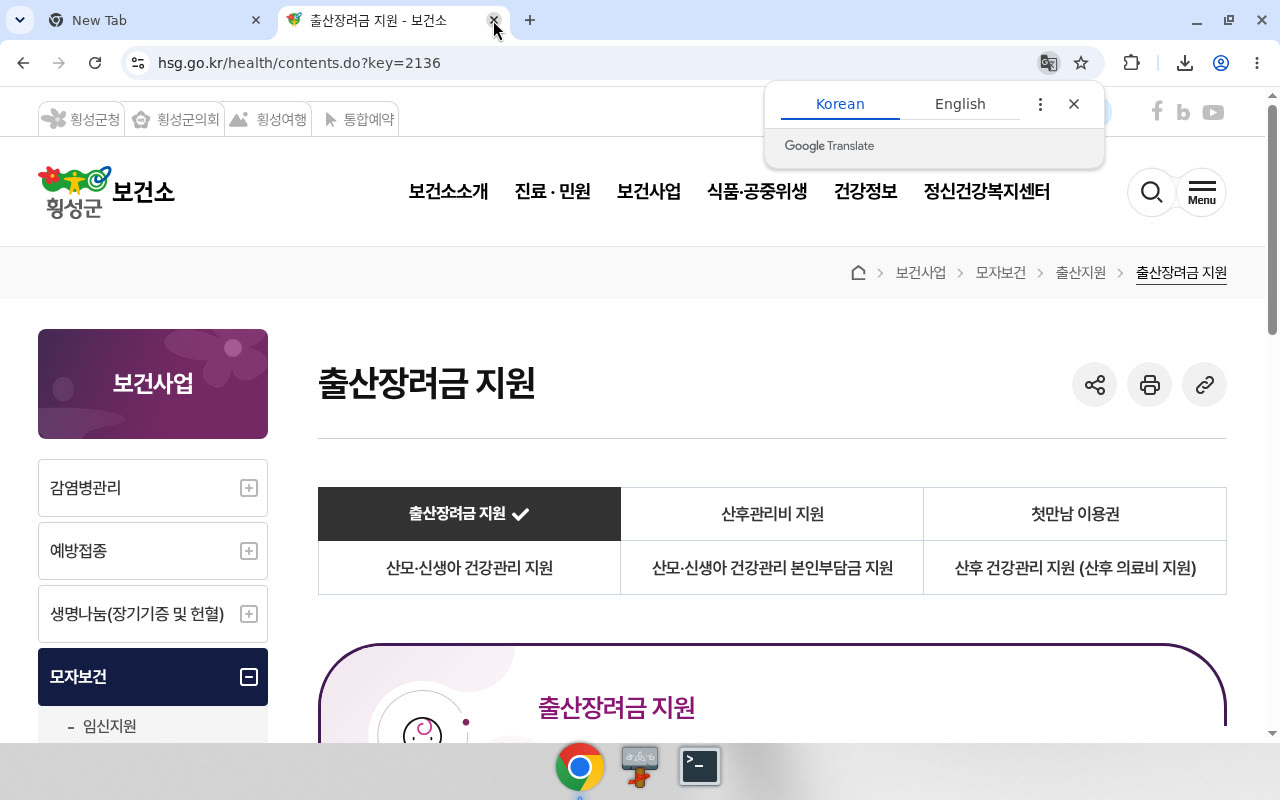Reload the page with the refresh icon

click(x=95, y=63)
